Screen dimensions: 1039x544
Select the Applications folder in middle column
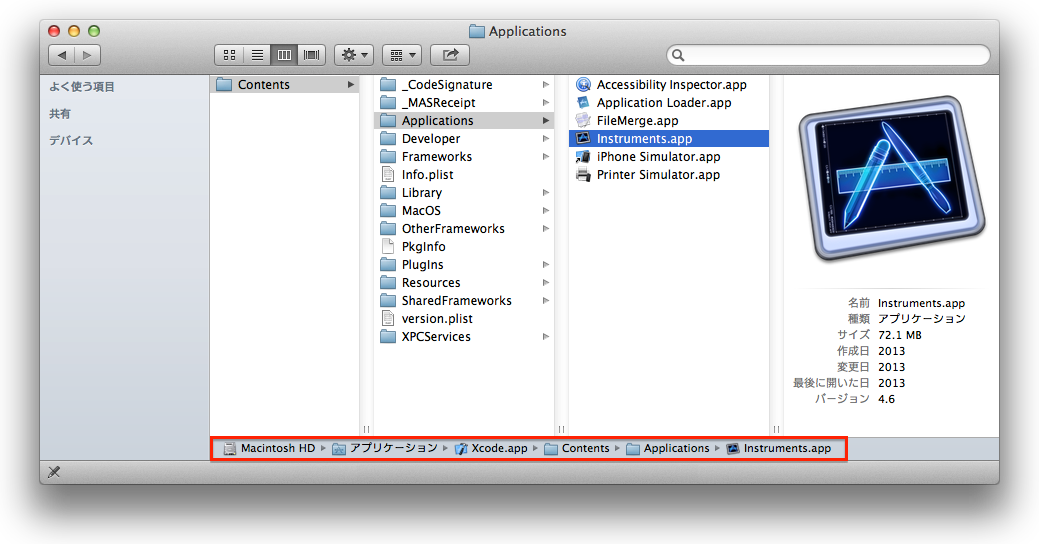coord(464,121)
